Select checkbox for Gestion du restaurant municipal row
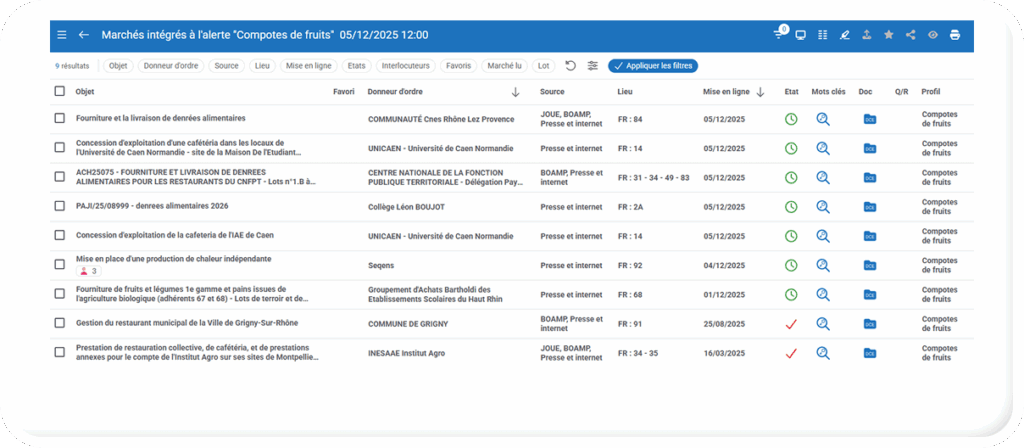Screen dimensions: 1024x448 point(60,323)
